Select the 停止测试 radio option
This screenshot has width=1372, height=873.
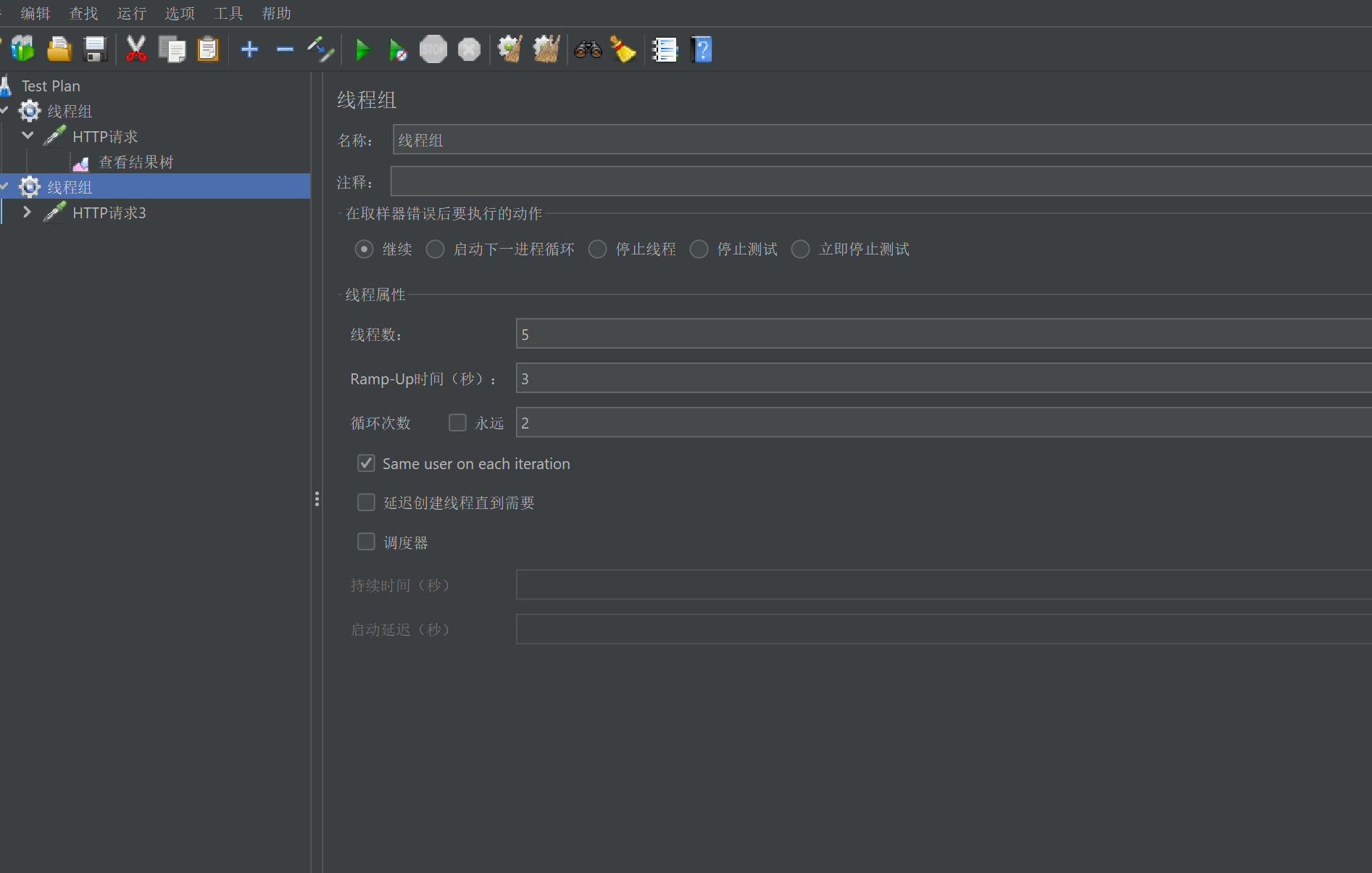[699, 249]
